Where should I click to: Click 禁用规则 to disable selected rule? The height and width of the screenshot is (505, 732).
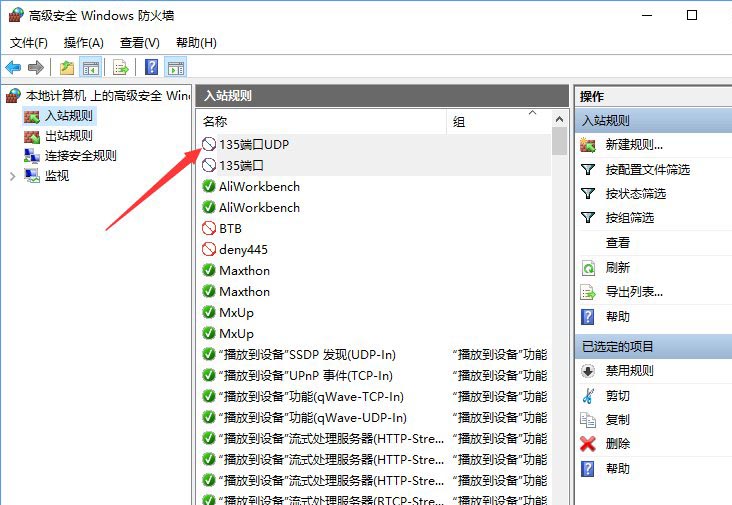pos(629,370)
